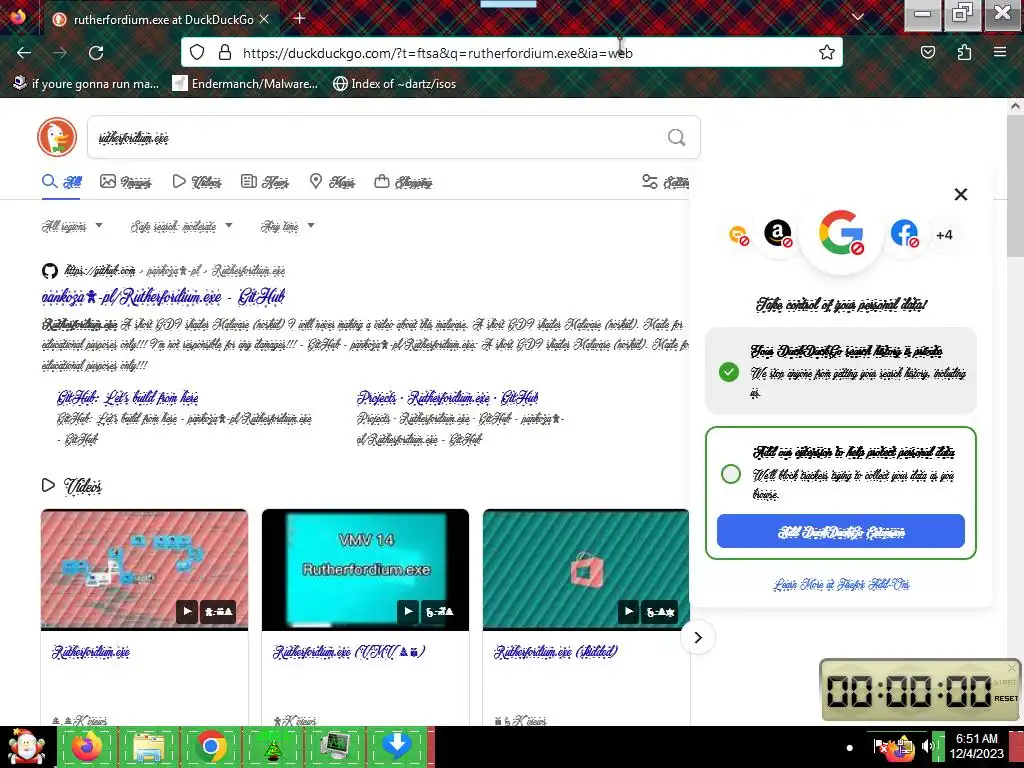Screen dimensions: 1024x768
Task: Switch to the Maps search tab
Action: click(x=332, y=182)
